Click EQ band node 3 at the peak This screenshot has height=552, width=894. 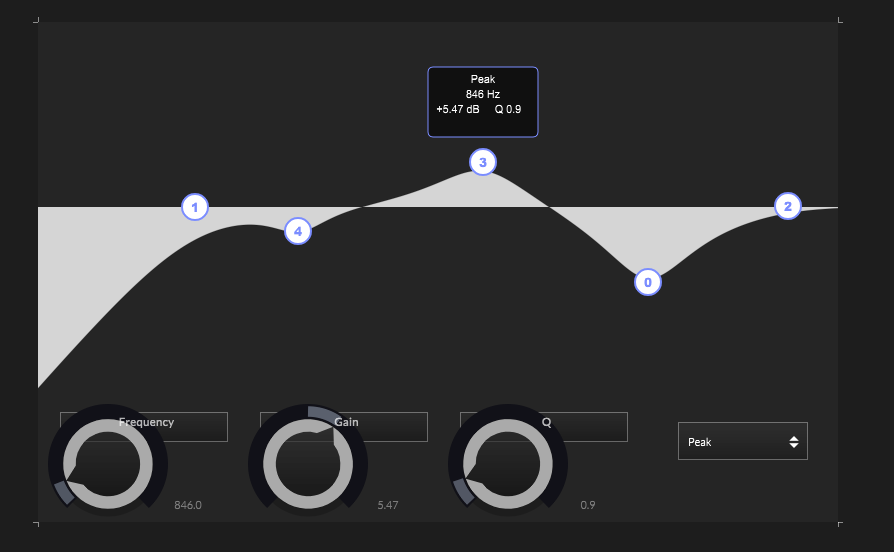[x=482, y=162]
